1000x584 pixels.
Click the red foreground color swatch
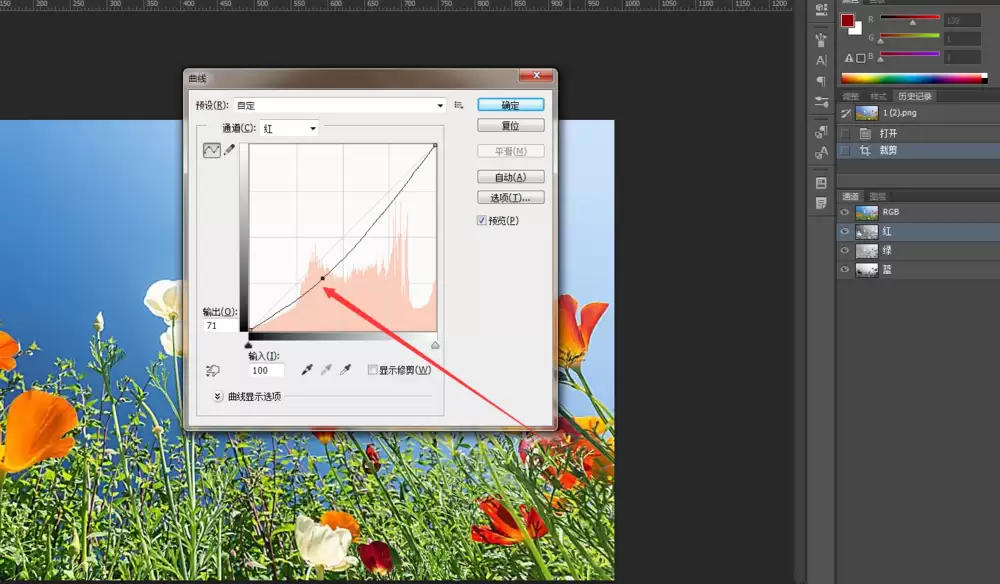point(847,21)
